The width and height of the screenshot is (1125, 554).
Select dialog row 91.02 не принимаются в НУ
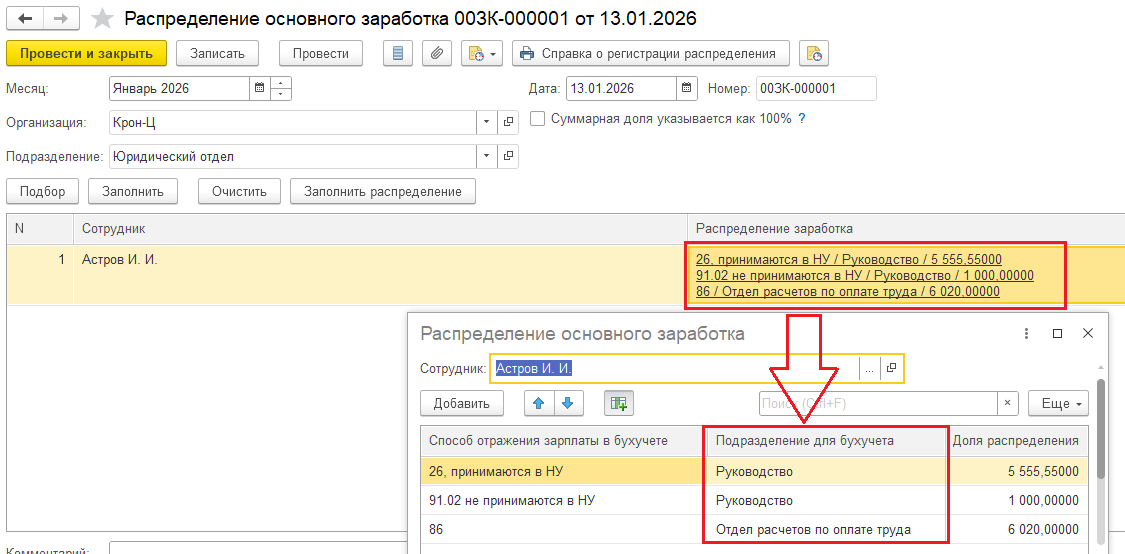pos(563,500)
